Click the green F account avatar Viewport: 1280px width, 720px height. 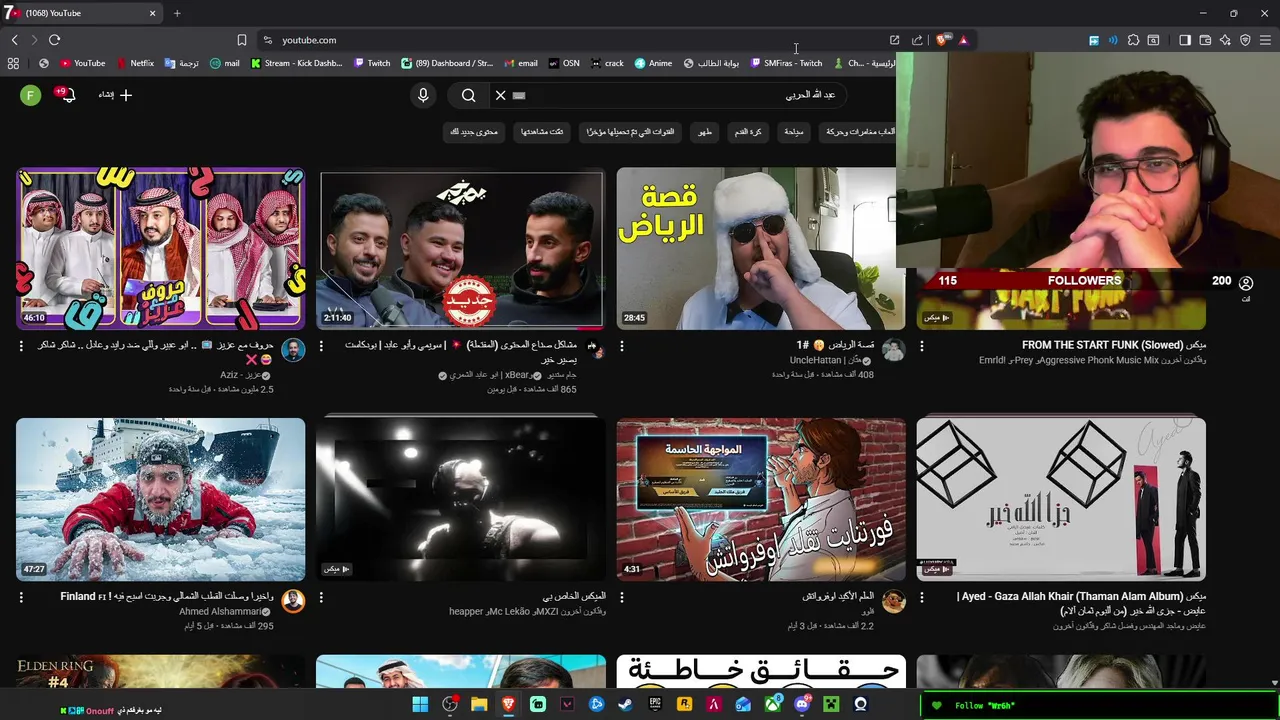point(31,95)
